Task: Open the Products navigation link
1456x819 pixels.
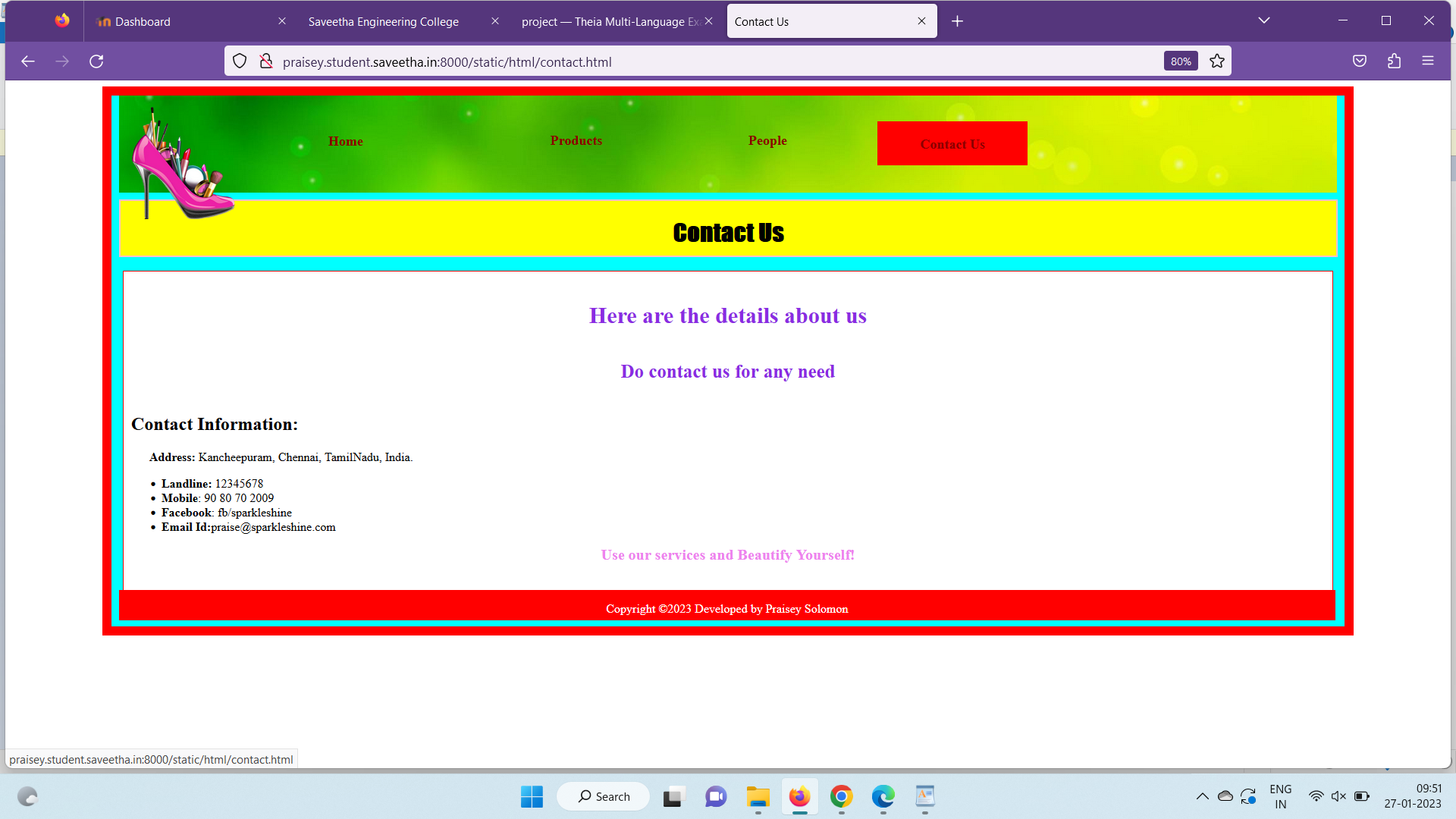Action: [576, 141]
